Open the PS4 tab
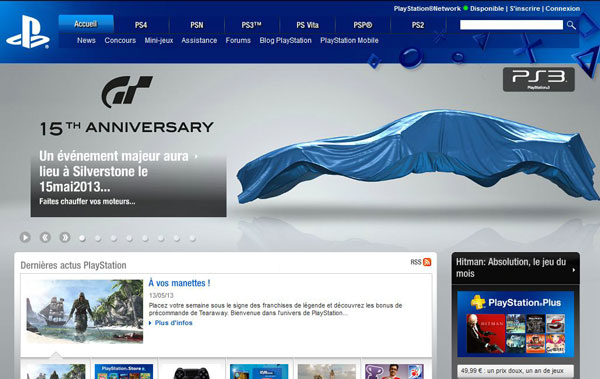 point(141,25)
